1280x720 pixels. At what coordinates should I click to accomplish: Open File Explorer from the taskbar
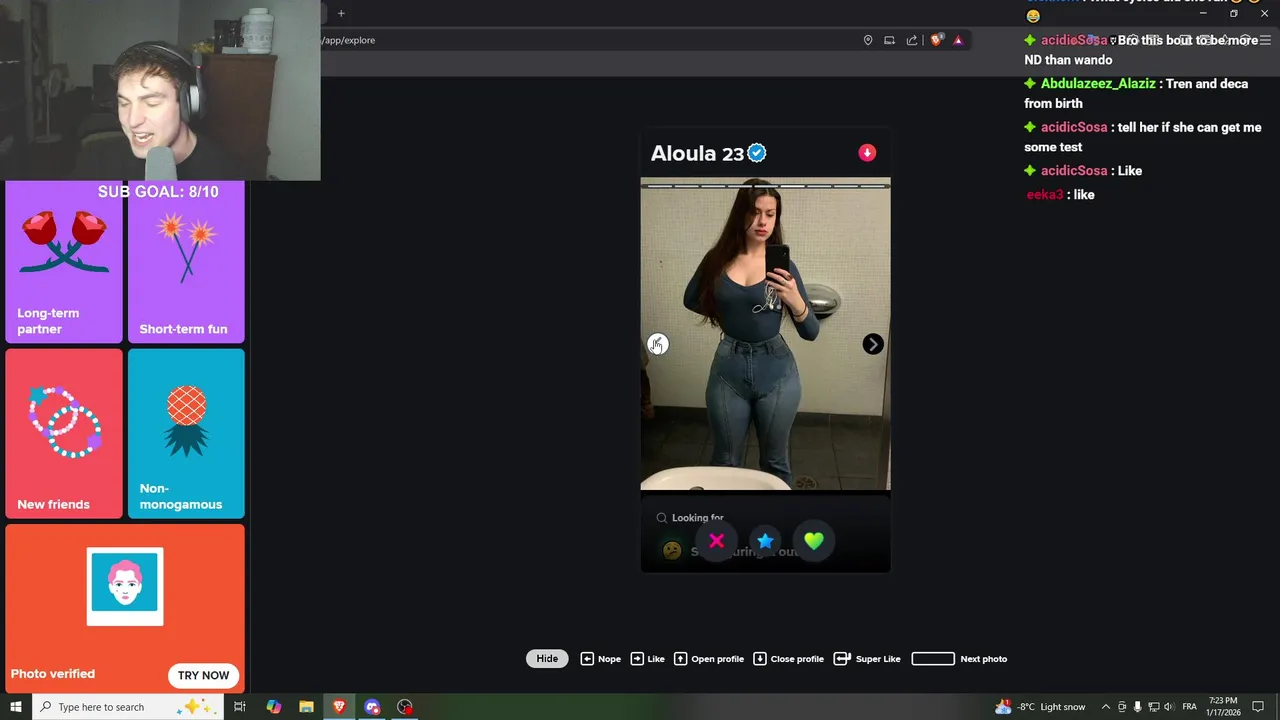[306, 707]
